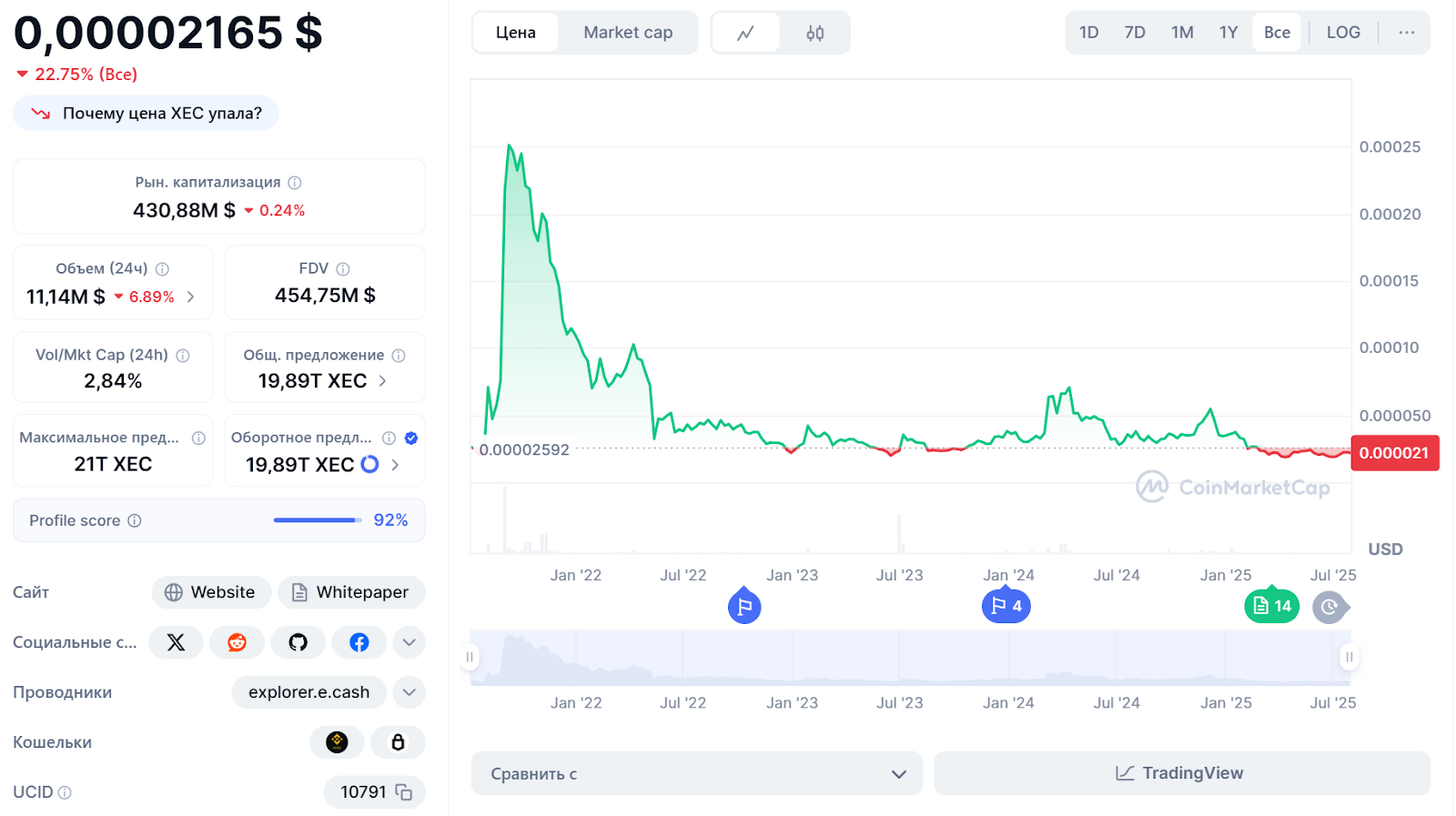This screenshot has height=816, width=1456.
Task: Click the 430,88M $ market cap value
Action: [x=184, y=210]
